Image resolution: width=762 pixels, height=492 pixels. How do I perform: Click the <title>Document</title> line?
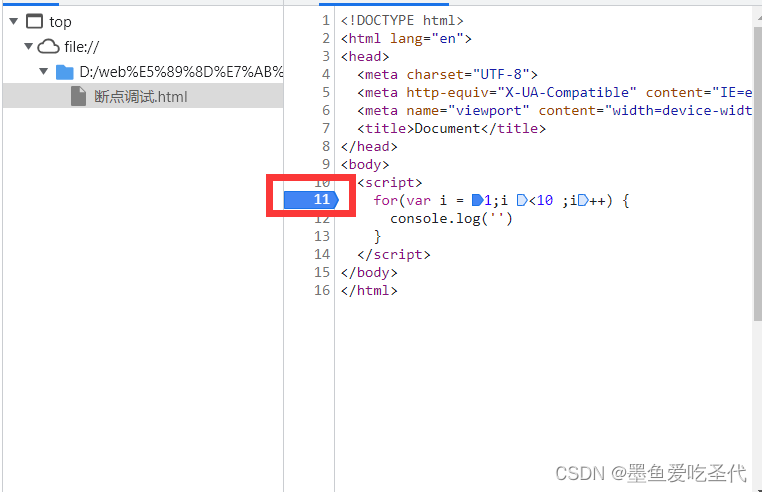451,128
